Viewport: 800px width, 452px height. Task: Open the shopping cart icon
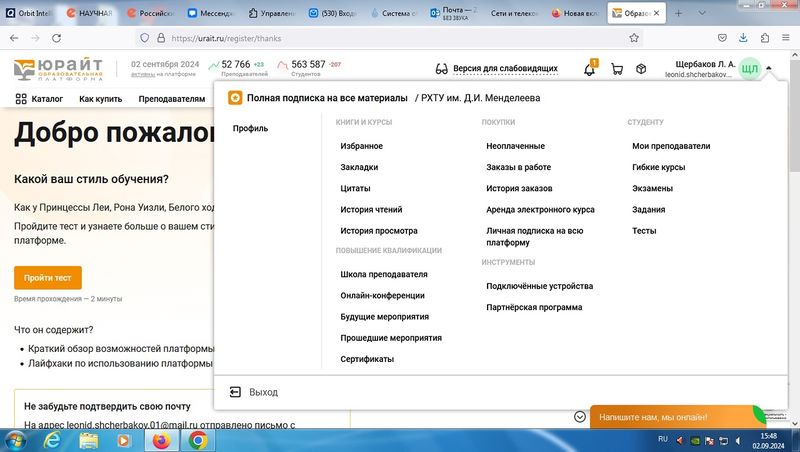tap(617, 69)
